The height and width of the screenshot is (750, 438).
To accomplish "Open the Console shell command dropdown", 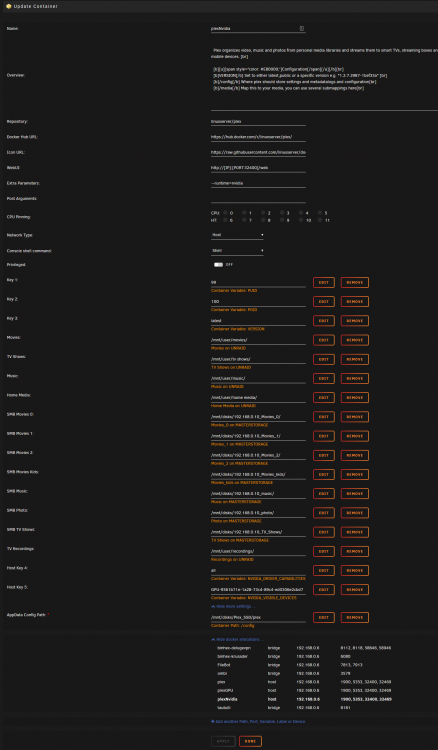I will pyautogui.click(x=237, y=251).
